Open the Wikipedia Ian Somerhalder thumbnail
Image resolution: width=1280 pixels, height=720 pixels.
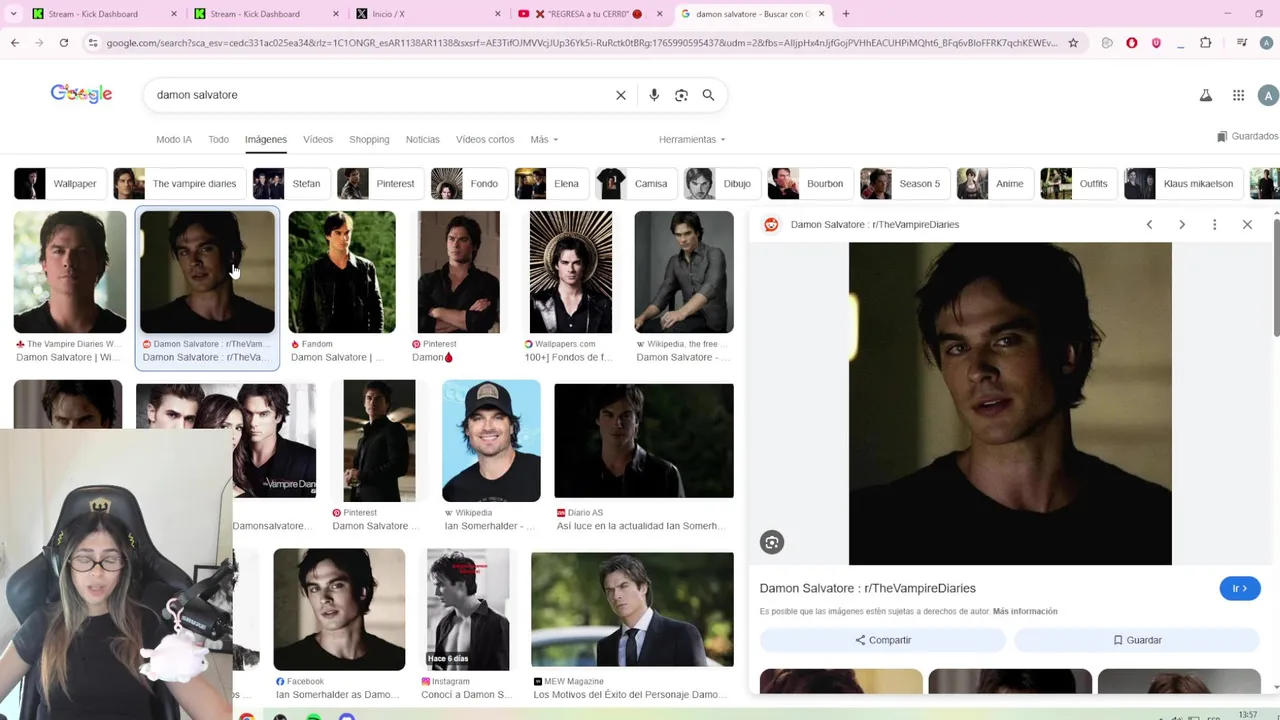(491, 441)
